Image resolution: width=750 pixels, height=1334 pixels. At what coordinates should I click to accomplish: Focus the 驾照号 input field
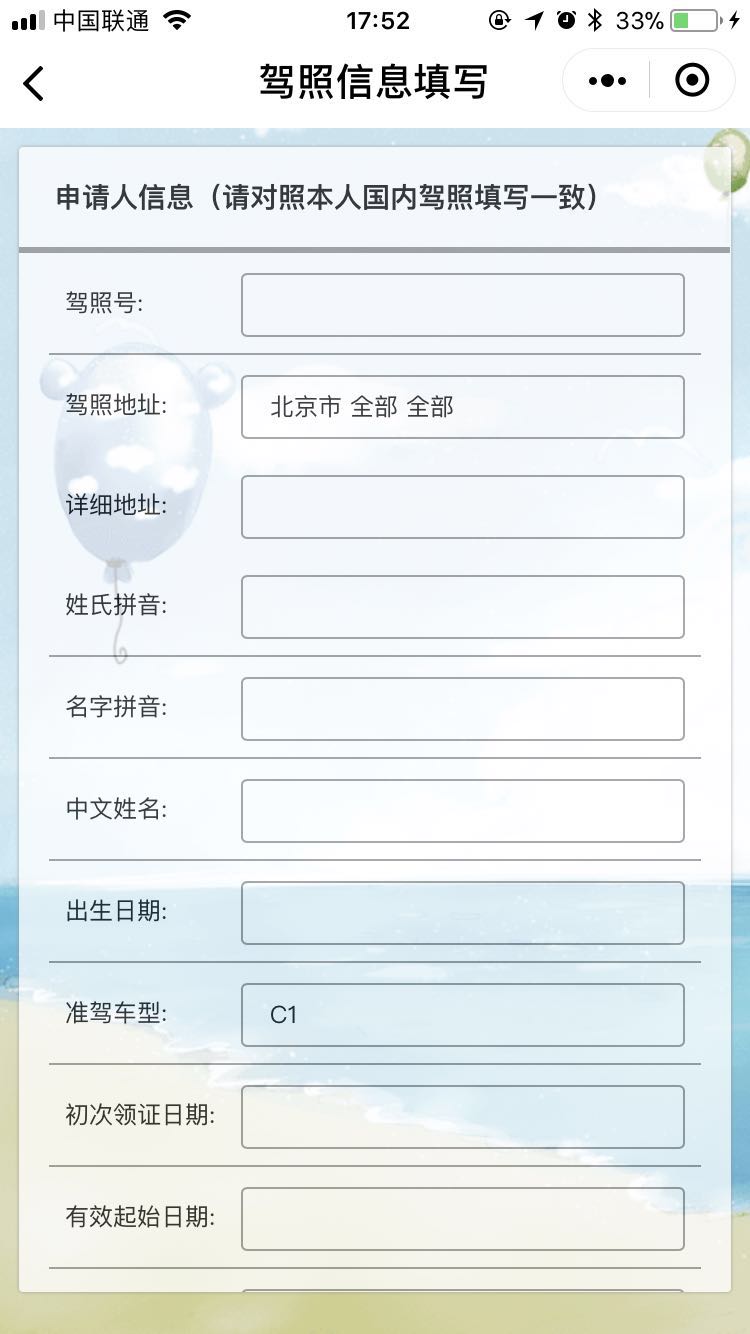[463, 305]
